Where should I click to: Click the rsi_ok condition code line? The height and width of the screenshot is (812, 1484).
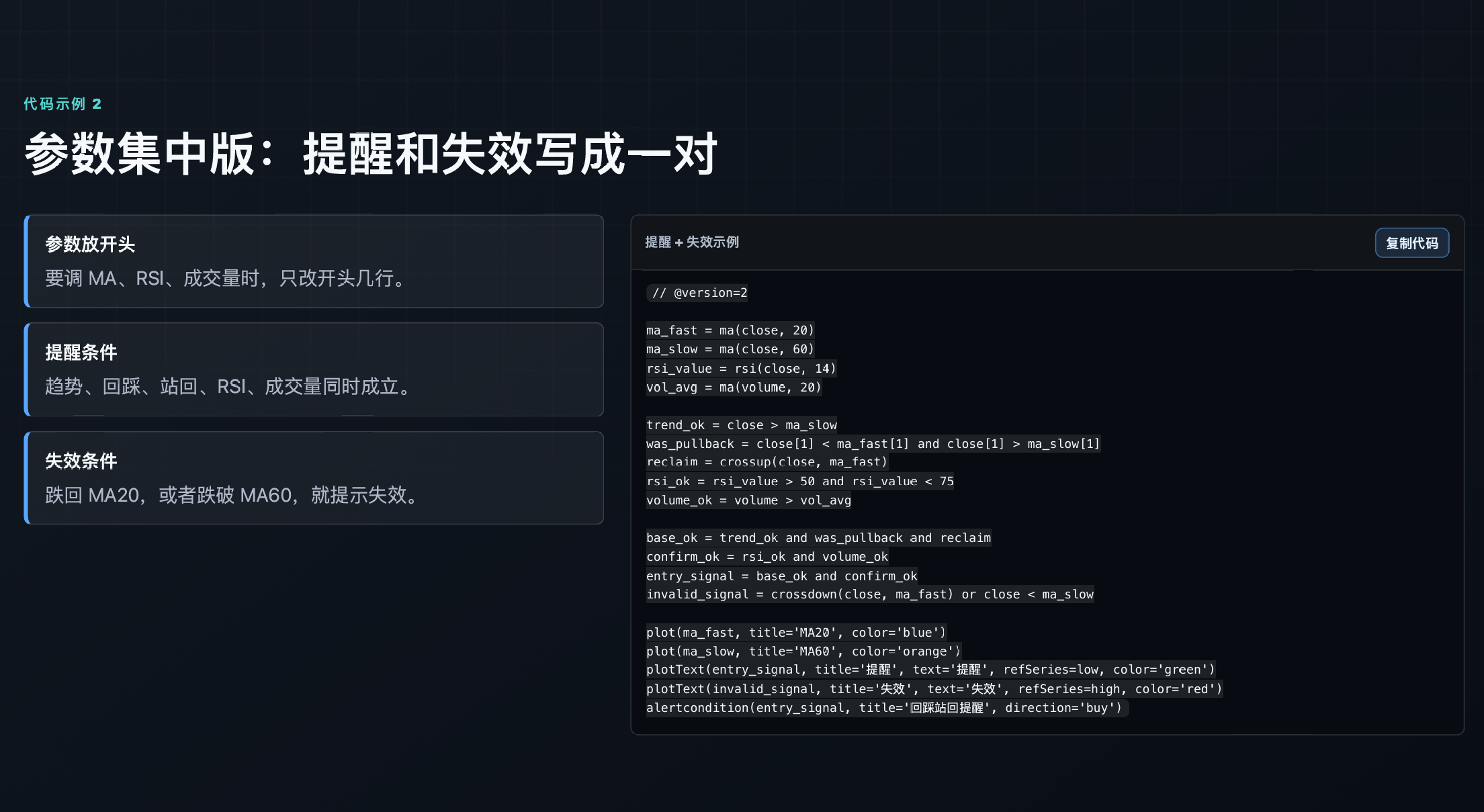[x=800, y=482]
